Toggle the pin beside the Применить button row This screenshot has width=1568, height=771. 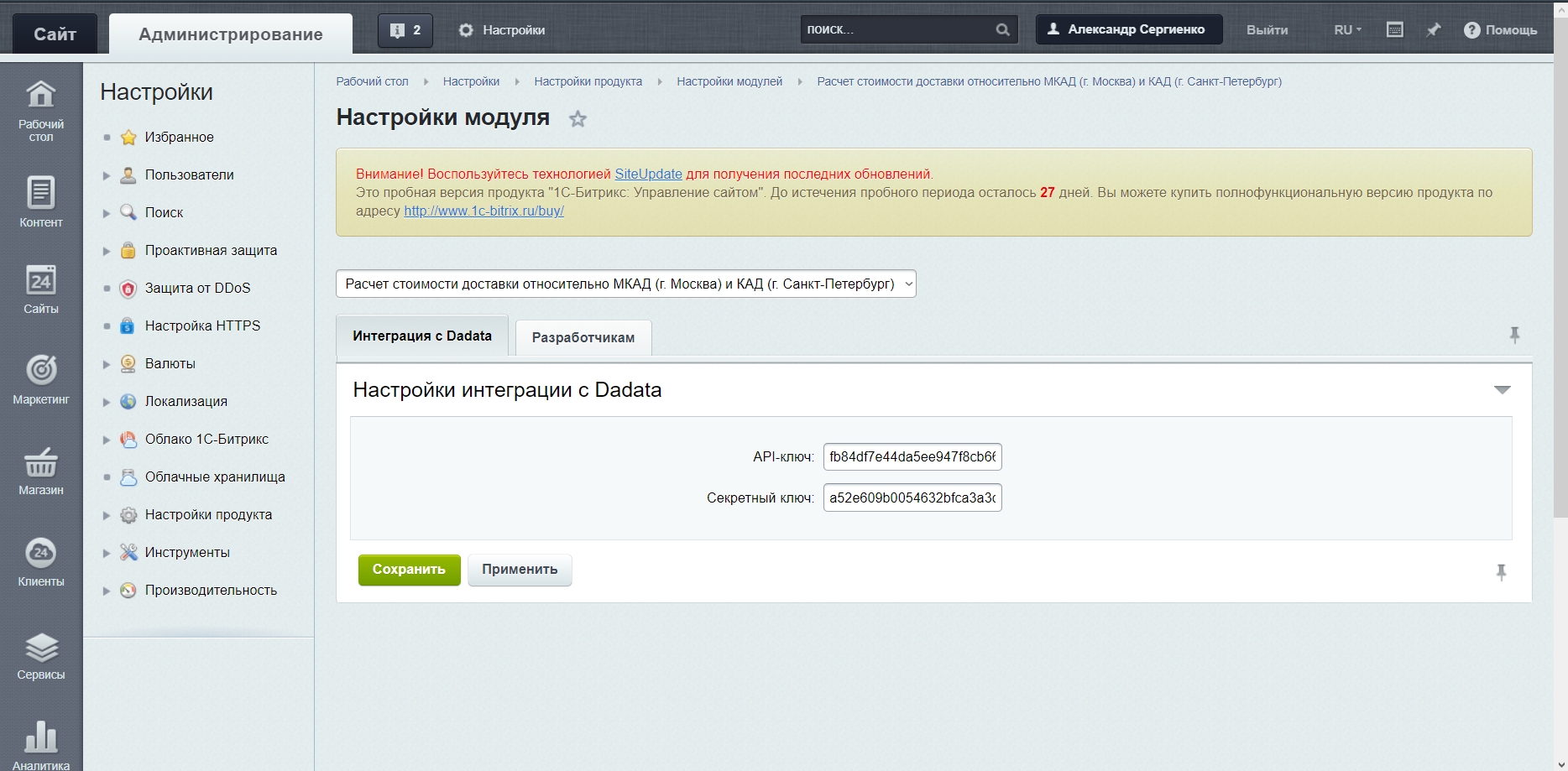point(1501,572)
